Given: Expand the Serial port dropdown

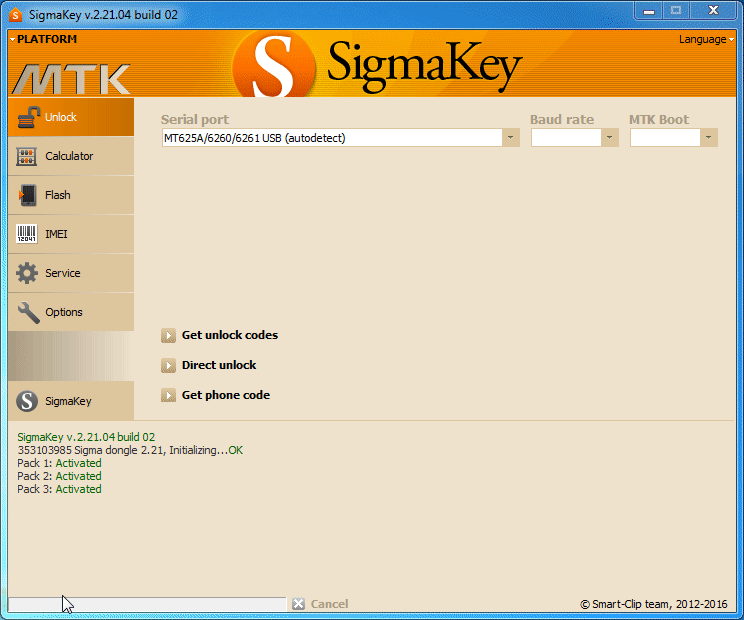Looking at the screenshot, I should (510, 138).
